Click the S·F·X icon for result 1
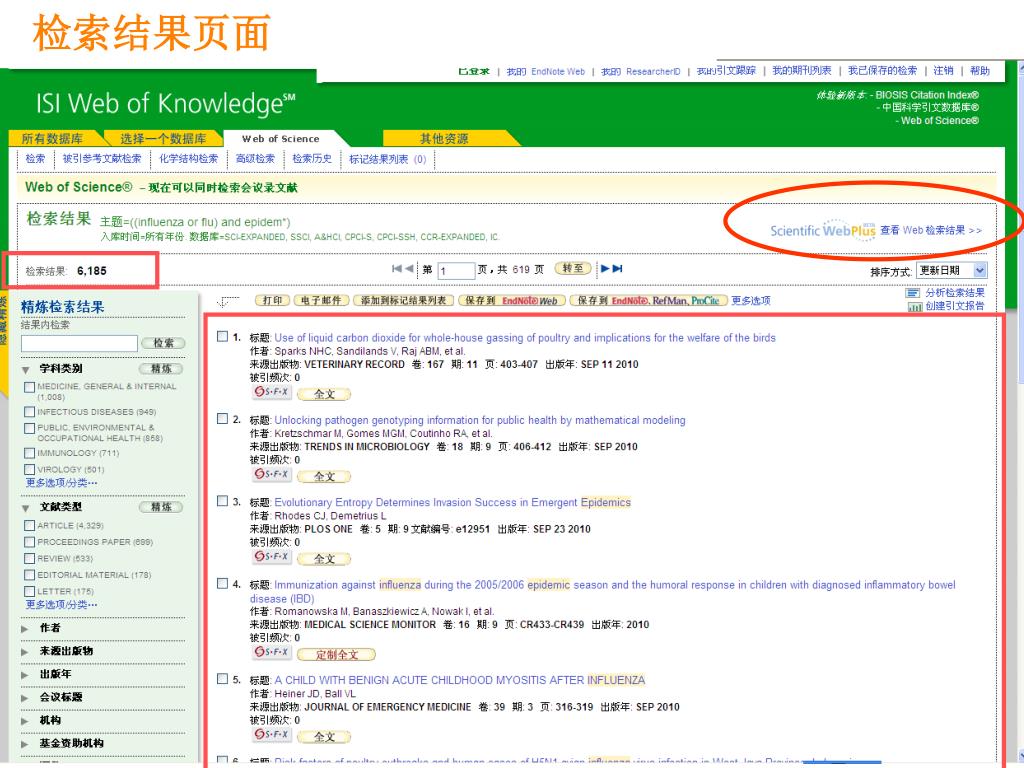Viewport: 1024px width, 768px height. pos(272,392)
